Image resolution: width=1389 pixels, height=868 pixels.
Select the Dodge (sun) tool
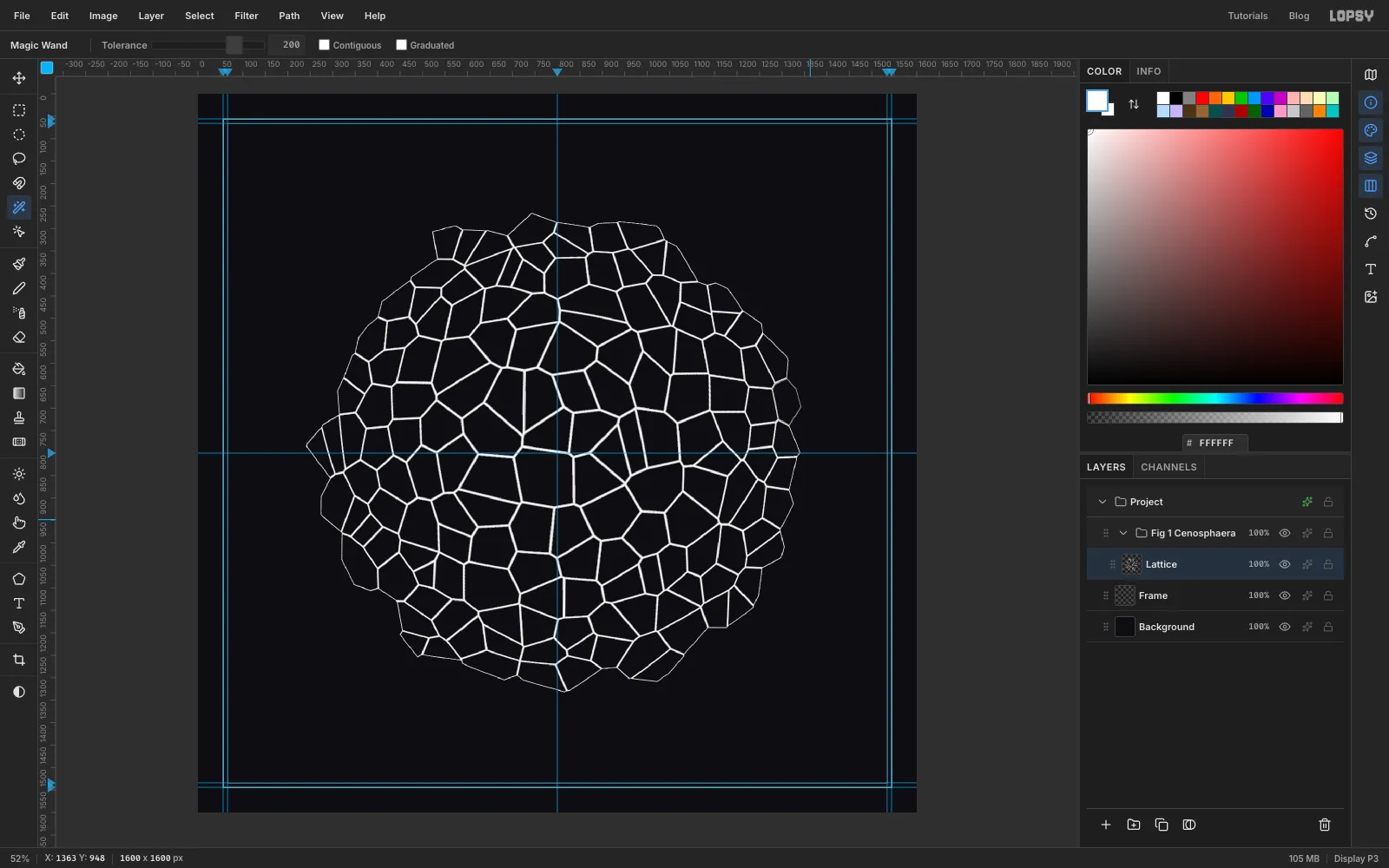point(19,474)
